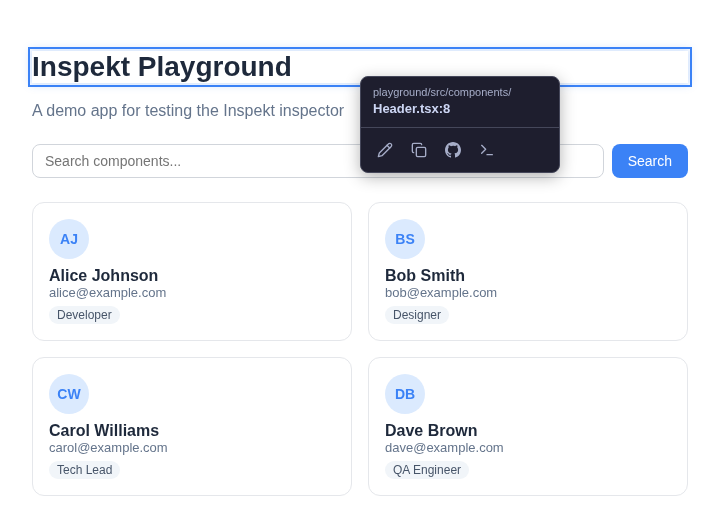This screenshot has width=720, height=520.
Task: Select the Inspekt Playground heading
Action: point(162,67)
